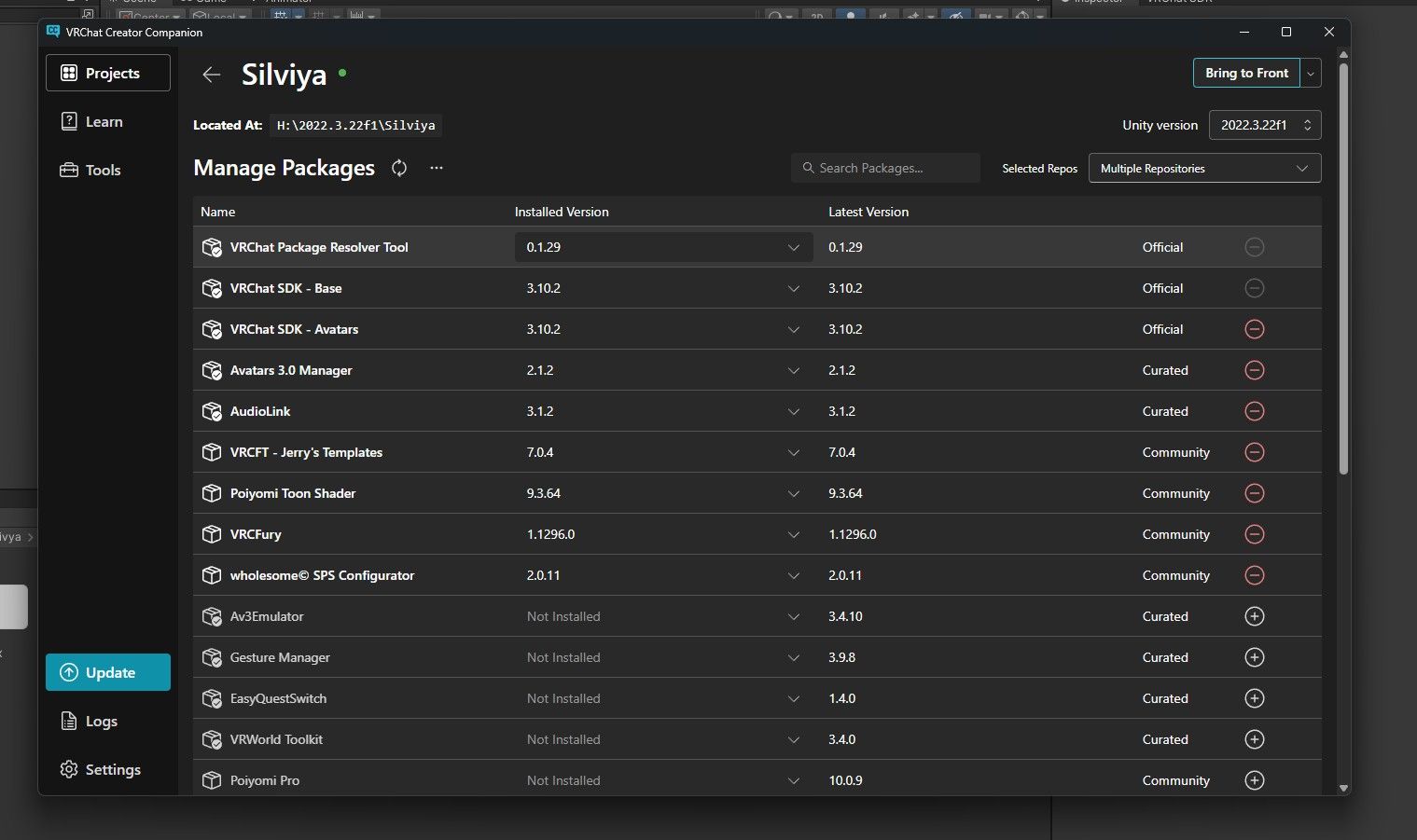Open version dropdown for Avatars 3.0 Manager
The width and height of the screenshot is (1417, 840).
pyautogui.click(x=663, y=370)
